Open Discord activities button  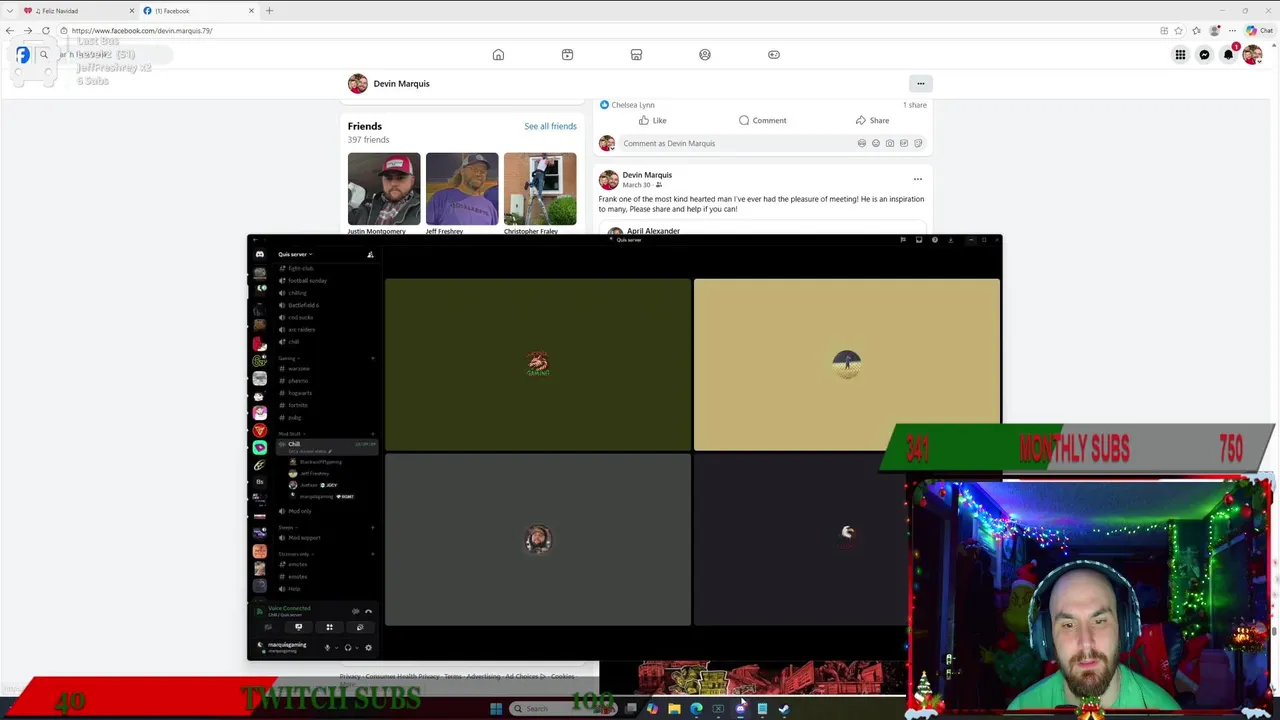click(x=329, y=627)
